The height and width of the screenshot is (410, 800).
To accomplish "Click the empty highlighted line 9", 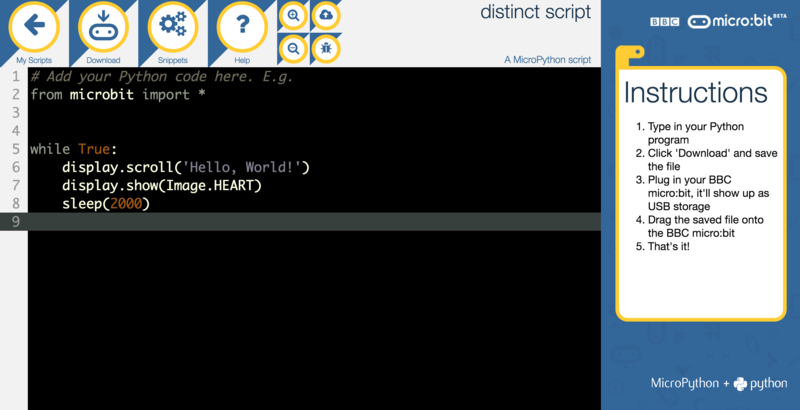I will click(x=314, y=222).
